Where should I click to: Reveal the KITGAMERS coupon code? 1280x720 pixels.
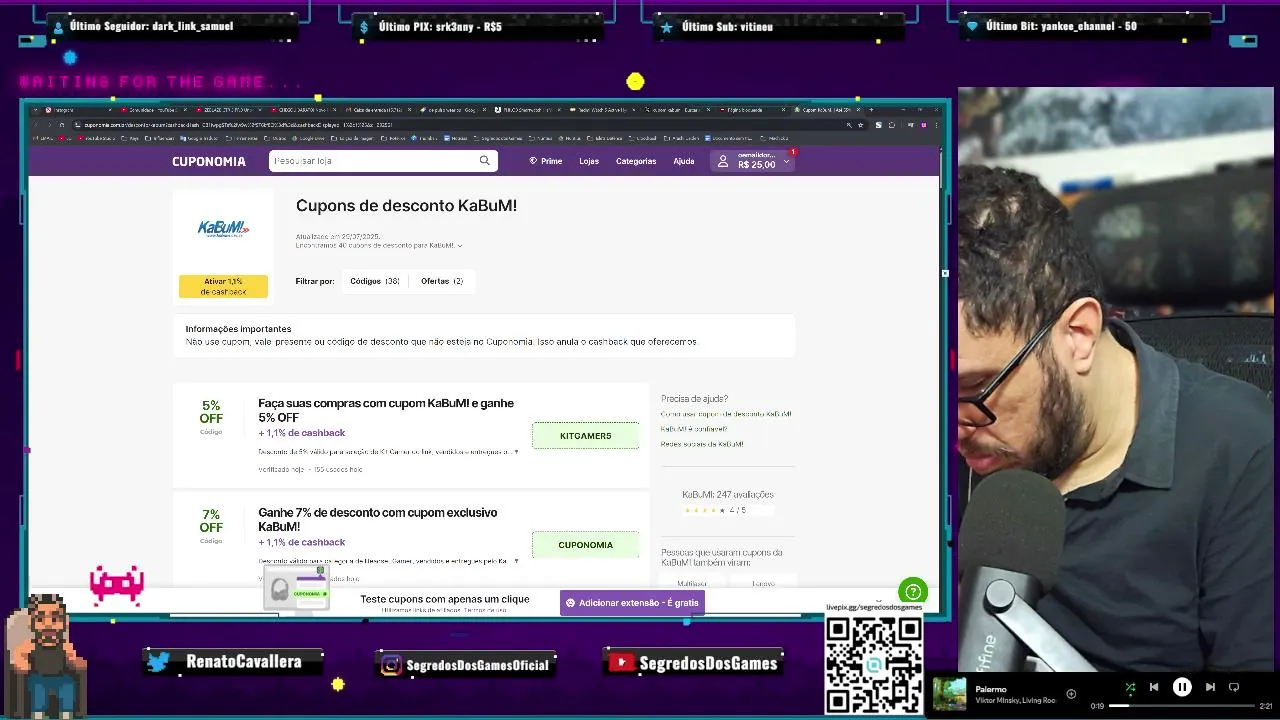pos(585,436)
